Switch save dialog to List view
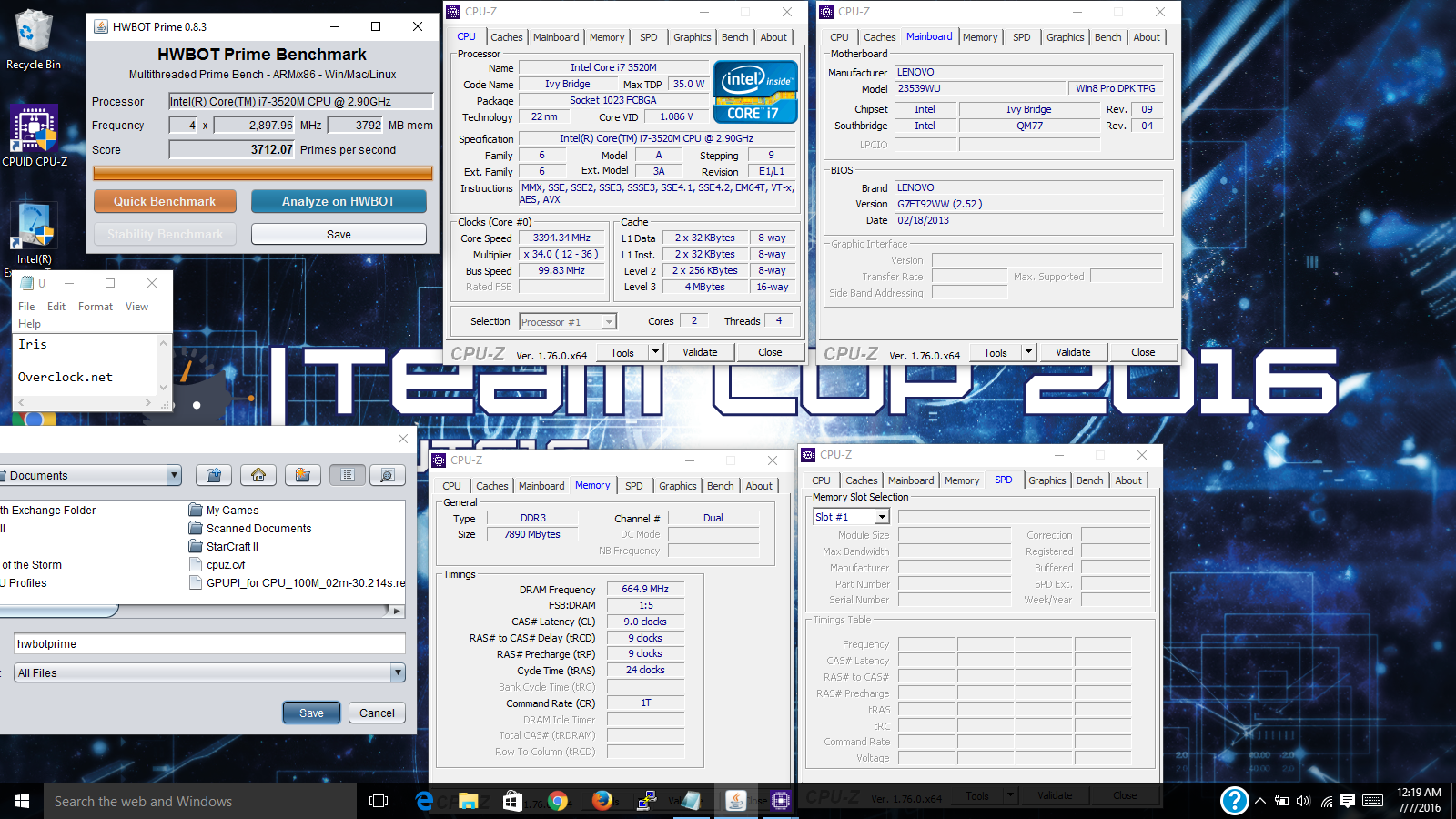 [348, 475]
